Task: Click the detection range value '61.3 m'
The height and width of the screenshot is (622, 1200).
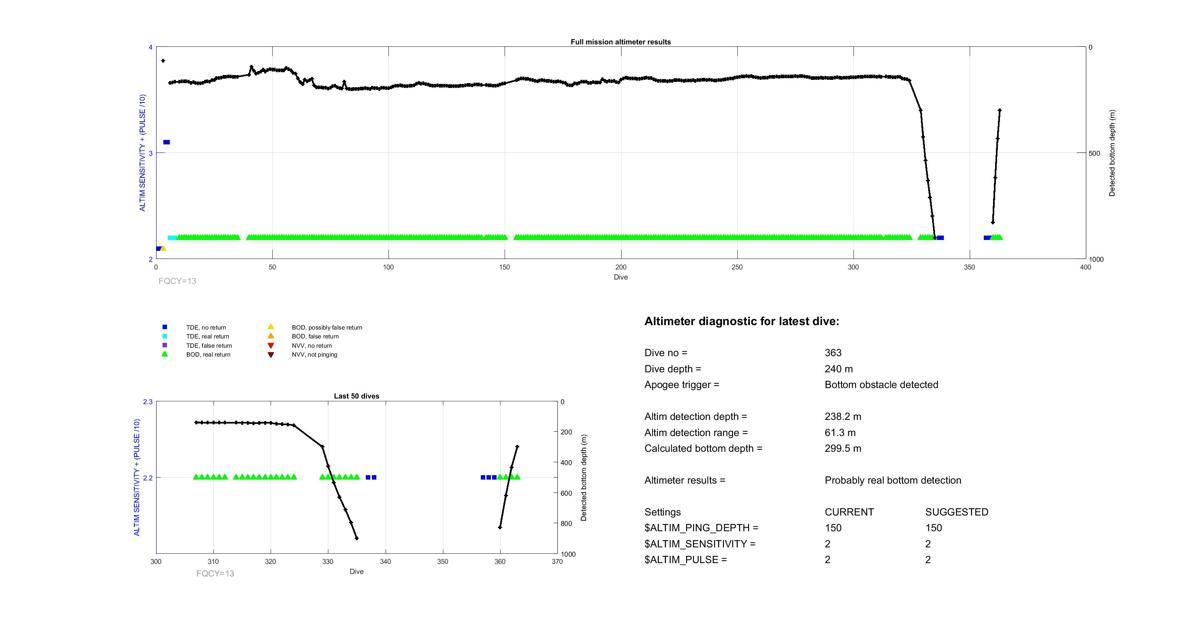Action: point(840,433)
